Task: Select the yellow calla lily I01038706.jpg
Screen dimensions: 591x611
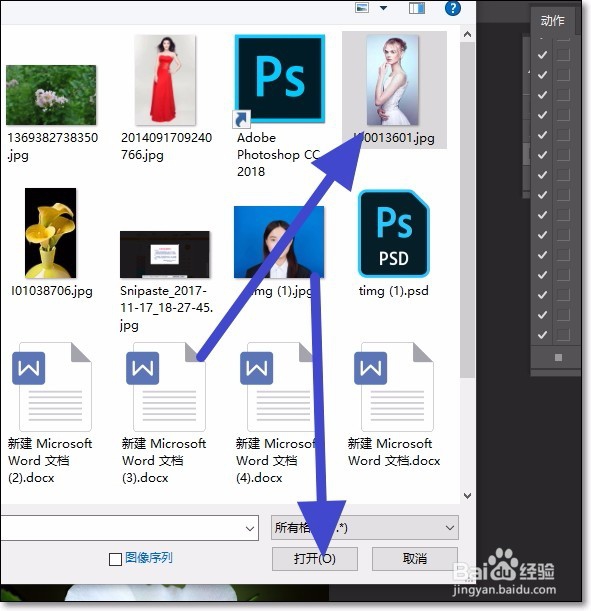Action: pos(51,233)
